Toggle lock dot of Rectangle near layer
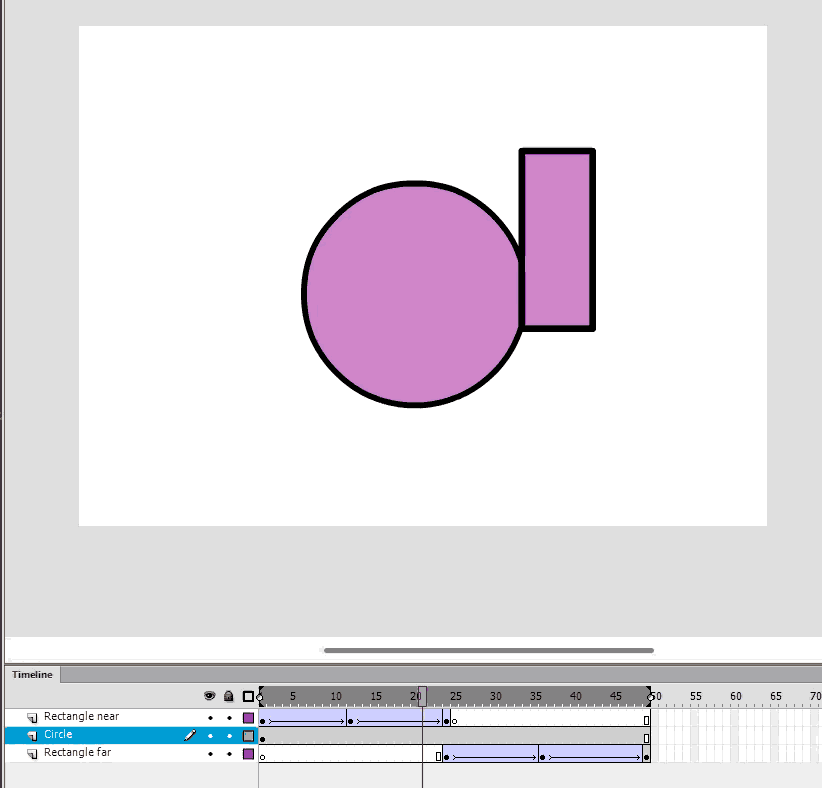This screenshot has height=788, width=822. coord(229,718)
